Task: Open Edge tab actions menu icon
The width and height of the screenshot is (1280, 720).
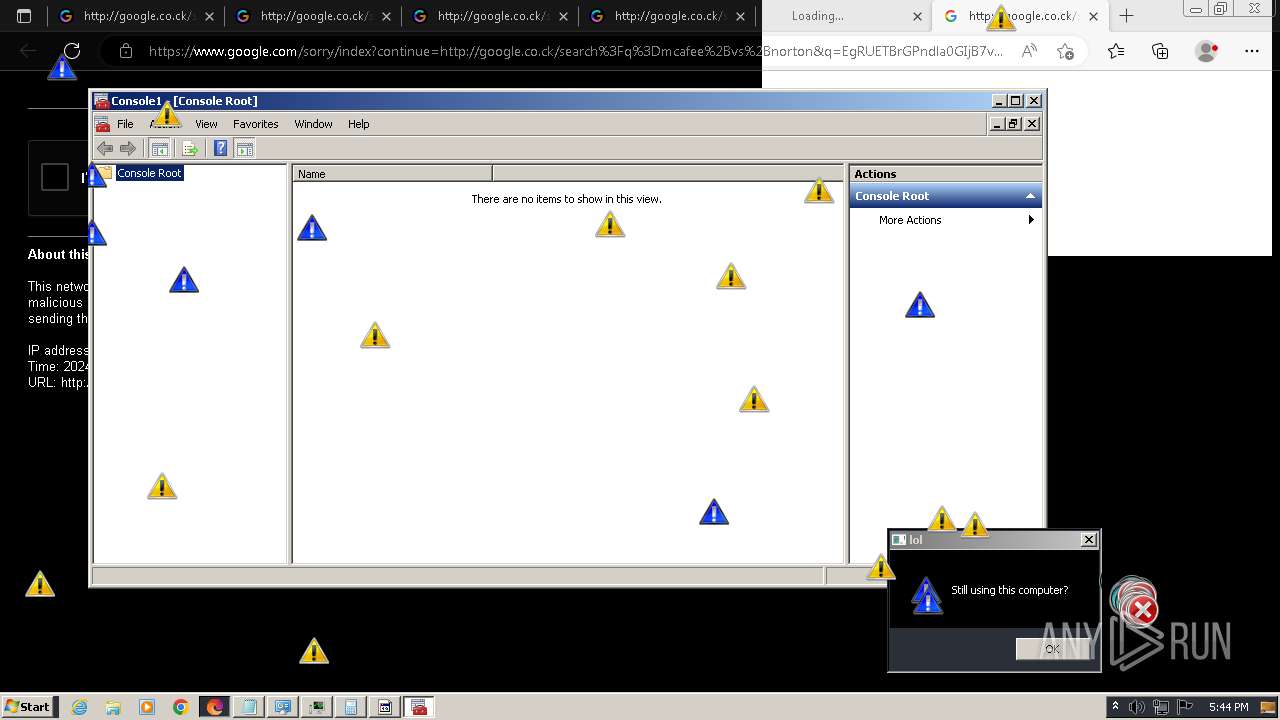Action: (25, 16)
